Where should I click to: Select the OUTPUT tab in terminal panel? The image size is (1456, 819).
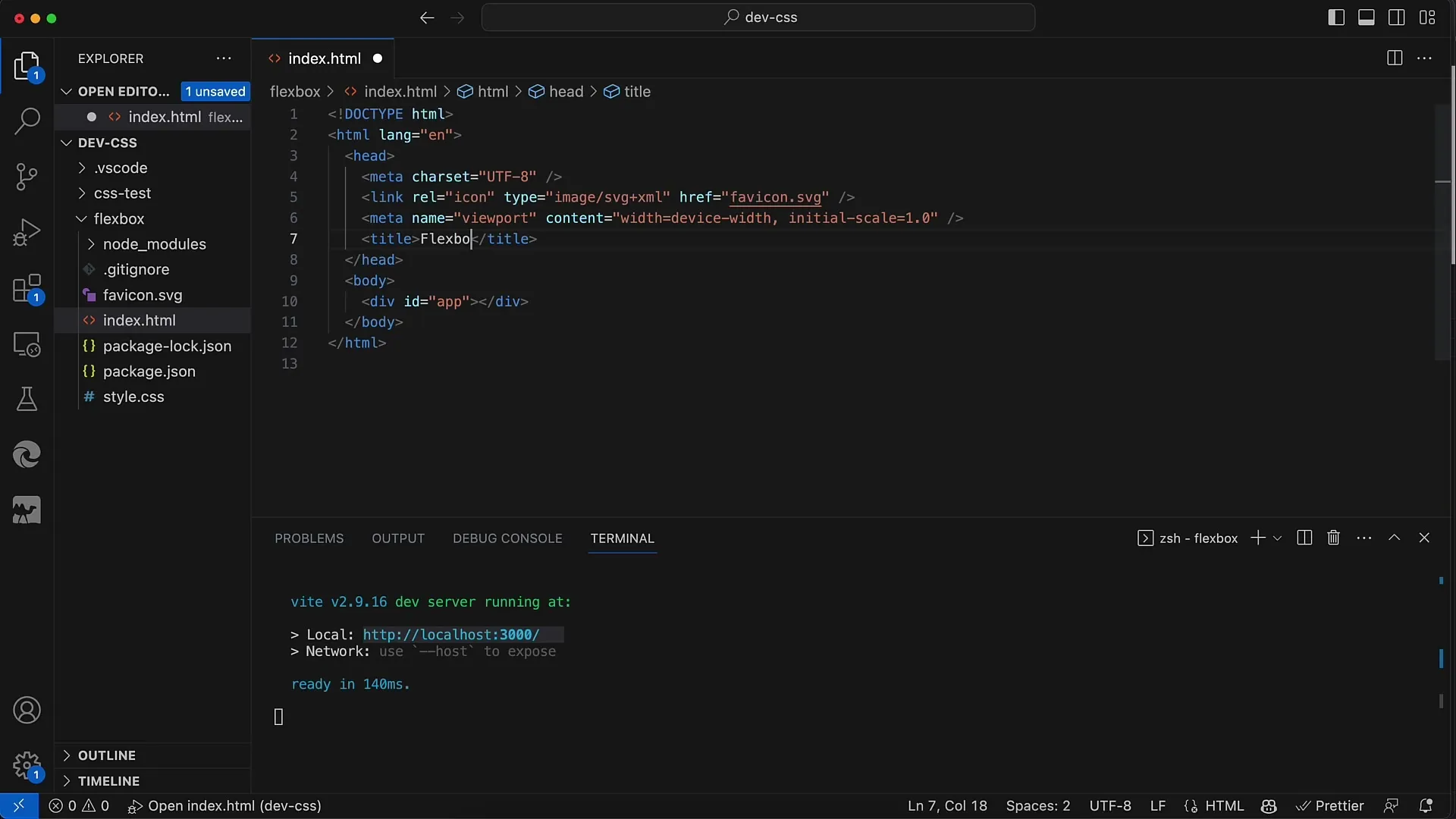coord(397,538)
